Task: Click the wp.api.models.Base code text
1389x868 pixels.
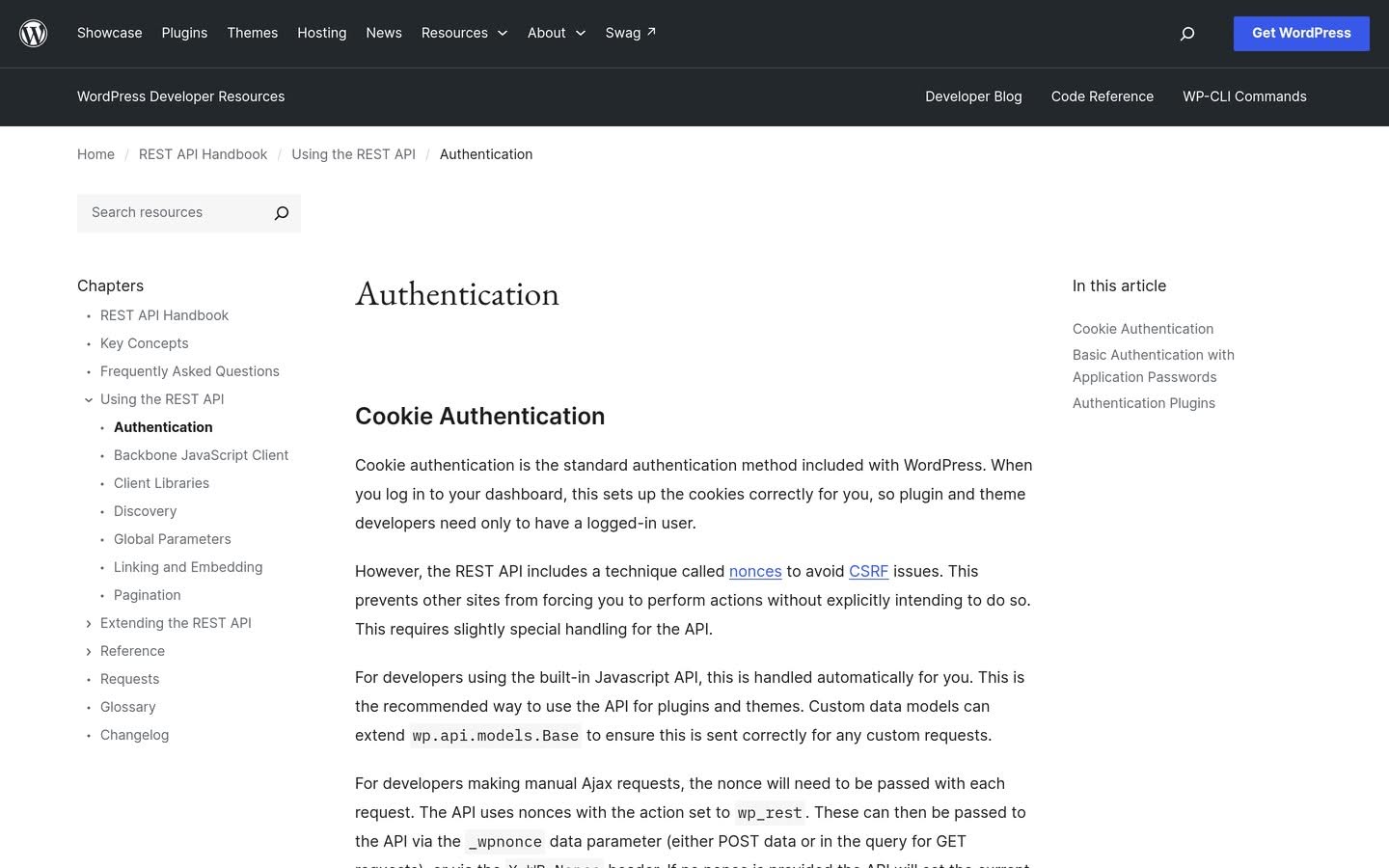Action: [x=496, y=736]
